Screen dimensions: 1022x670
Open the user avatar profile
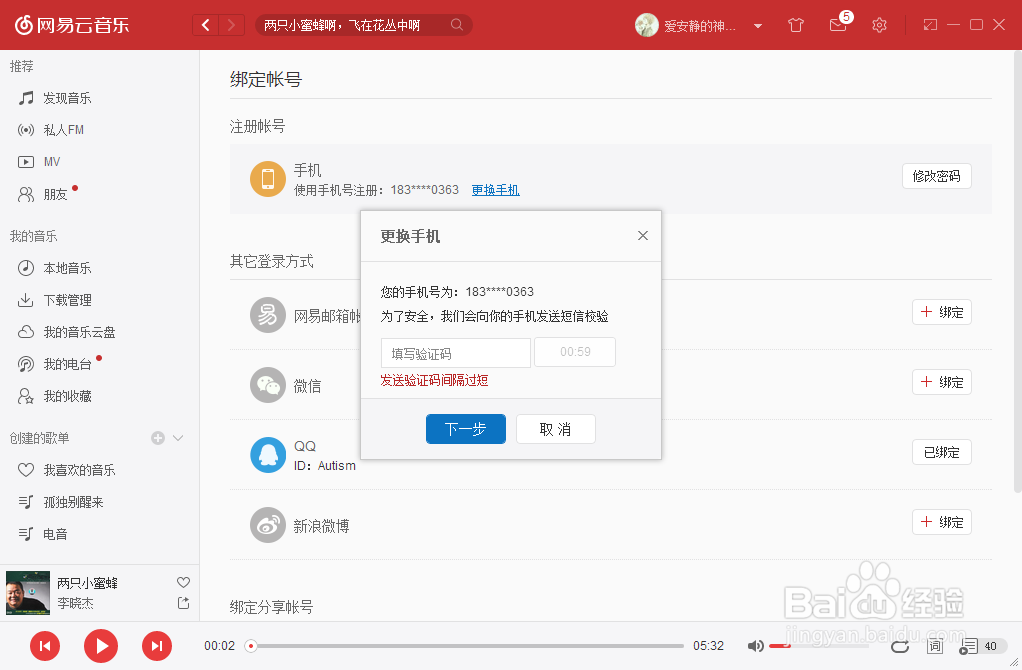click(647, 25)
